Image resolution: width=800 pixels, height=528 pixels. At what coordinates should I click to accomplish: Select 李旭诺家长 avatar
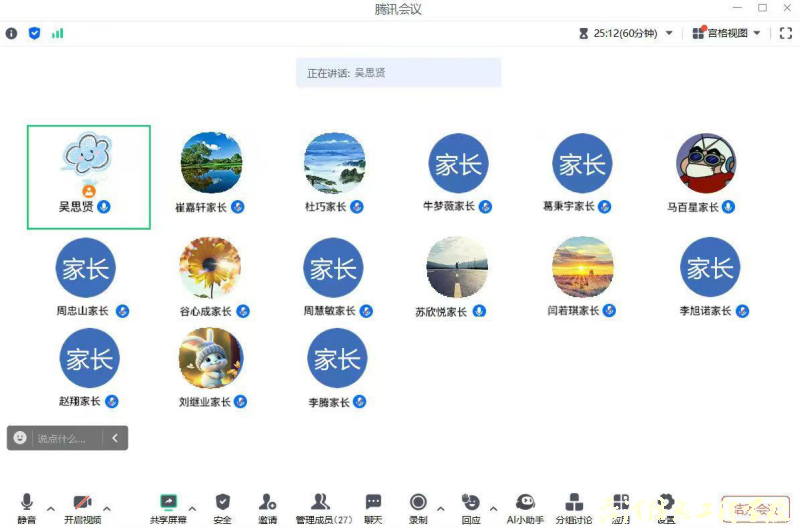point(710,267)
